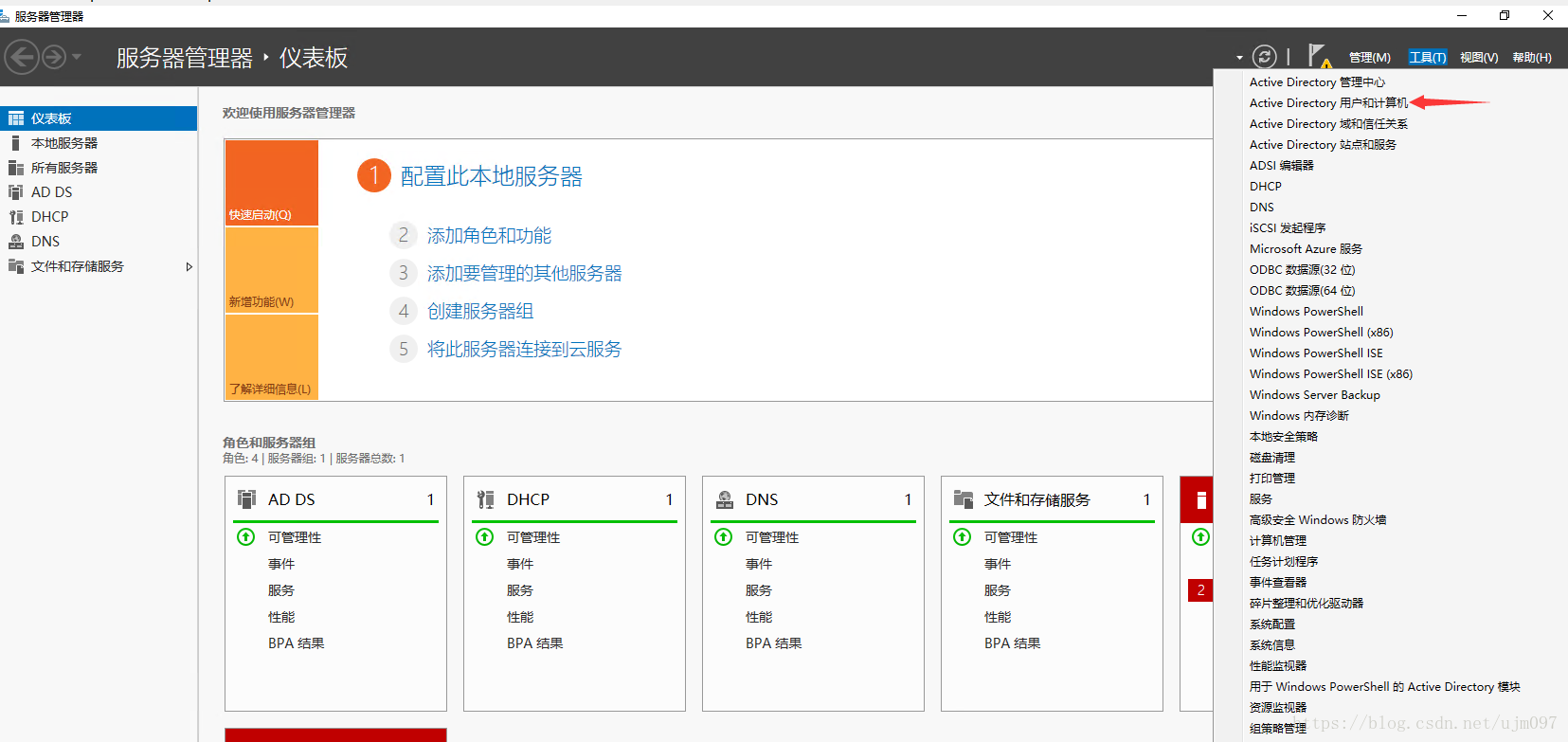This screenshot has width=1568, height=742.
Task: Click the red alert badge showing 2
Action: click(x=1200, y=590)
